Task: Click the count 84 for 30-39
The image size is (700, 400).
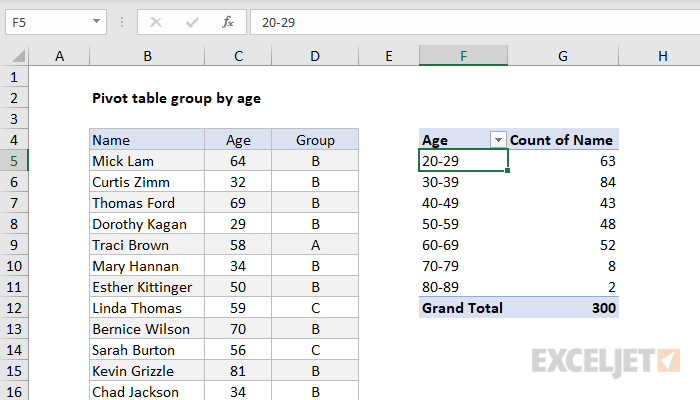Action: tap(563, 182)
